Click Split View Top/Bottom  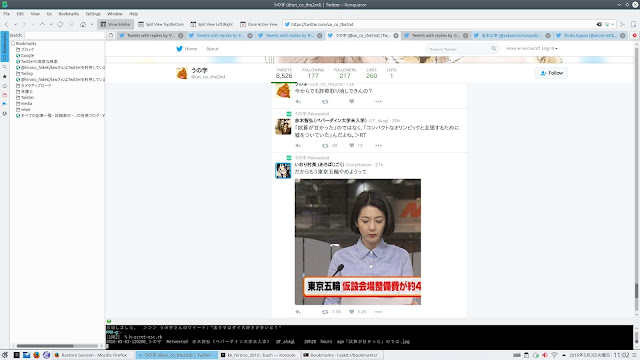pos(161,24)
